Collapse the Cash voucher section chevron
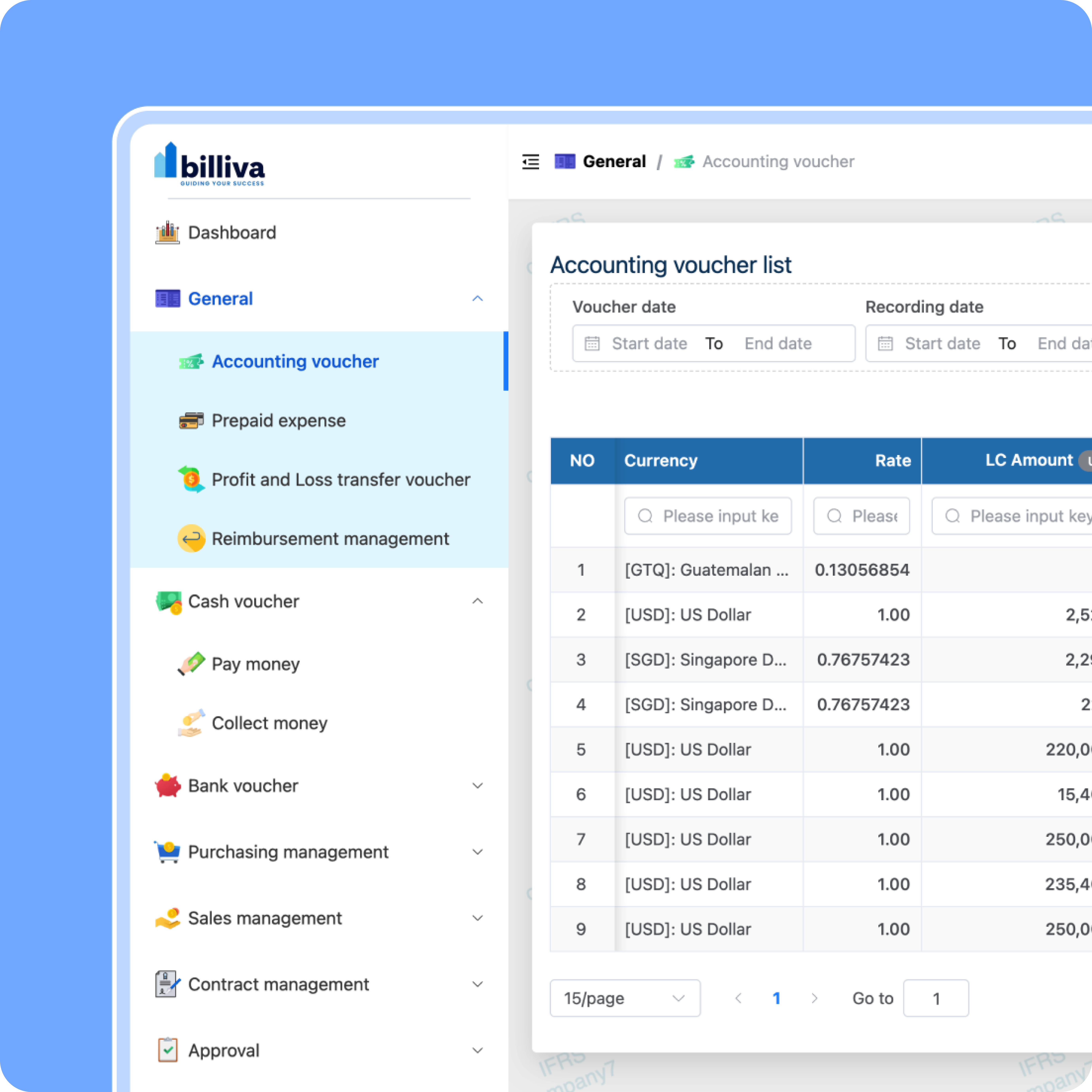1092x1092 pixels. (478, 601)
